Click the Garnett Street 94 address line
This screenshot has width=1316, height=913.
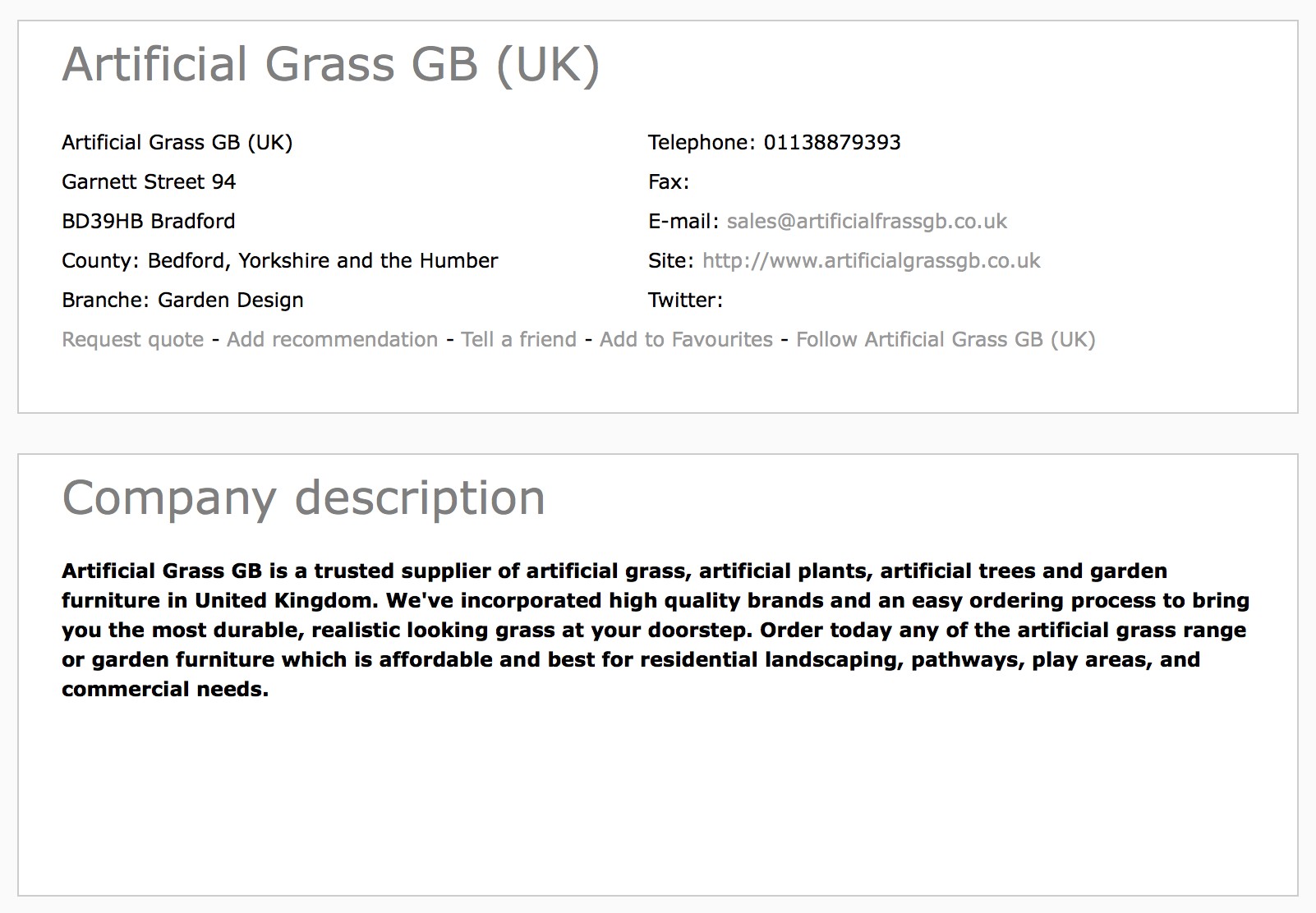tap(149, 182)
